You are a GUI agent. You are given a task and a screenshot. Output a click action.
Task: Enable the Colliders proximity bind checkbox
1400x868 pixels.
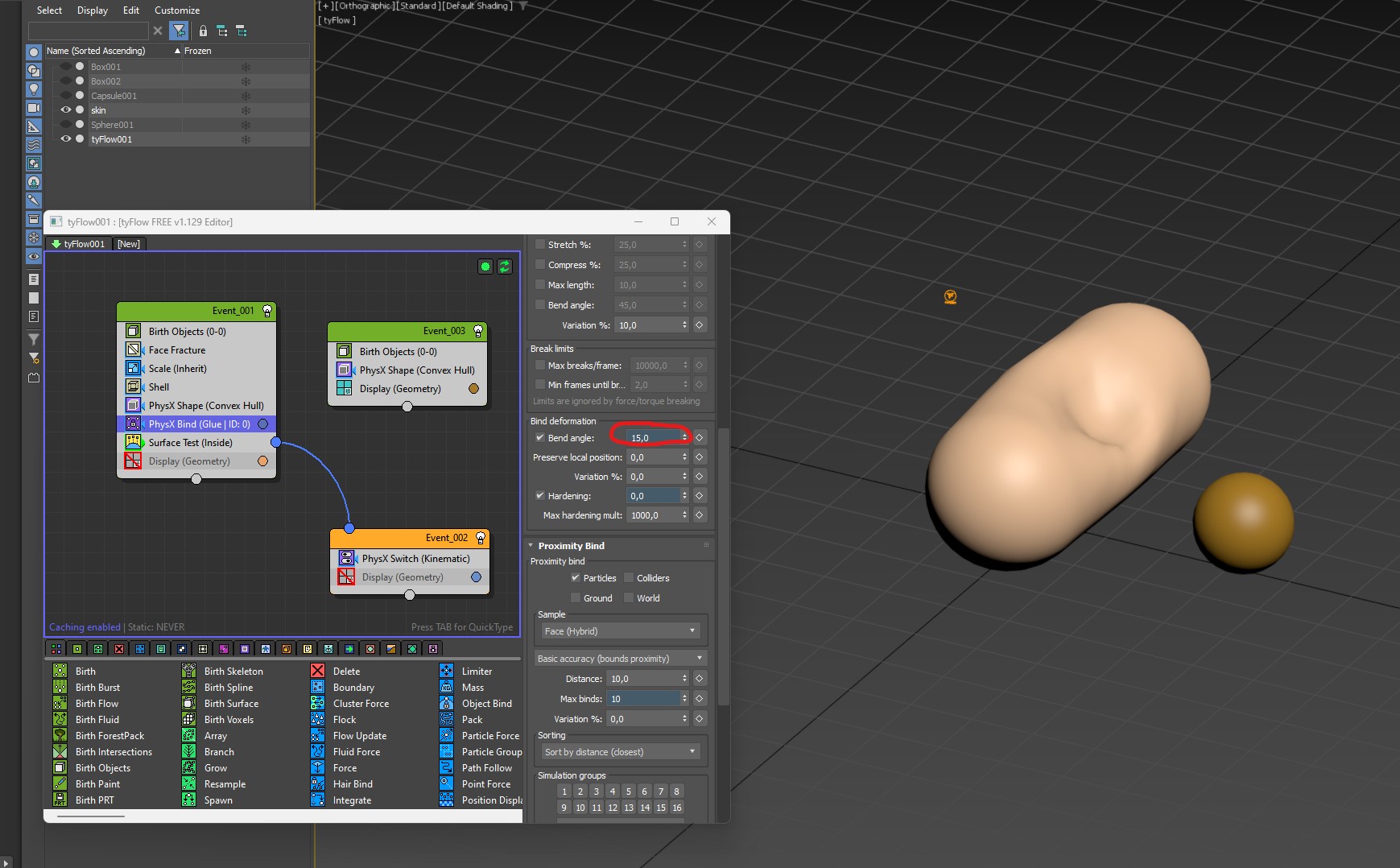(x=629, y=578)
